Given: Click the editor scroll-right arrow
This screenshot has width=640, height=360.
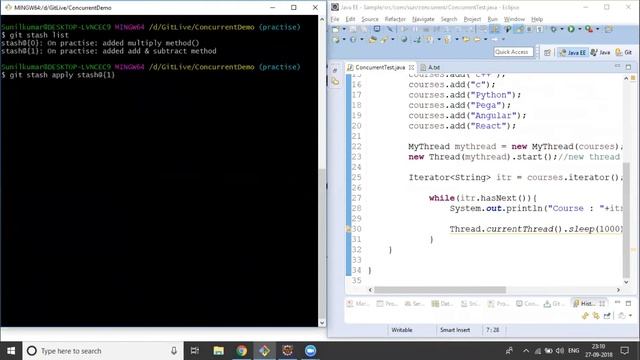Looking at the screenshot, I should pyautogui.click(x=618, y=290).
